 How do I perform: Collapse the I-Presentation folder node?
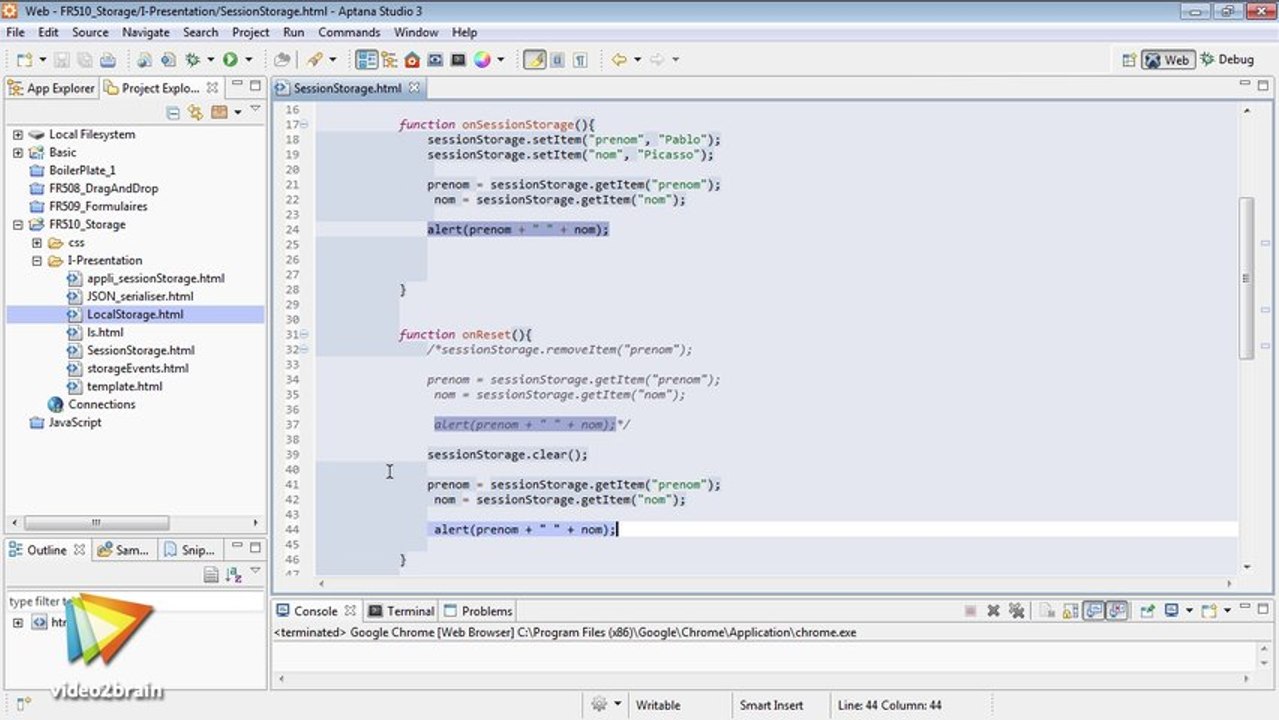click(x=36, y=260)
